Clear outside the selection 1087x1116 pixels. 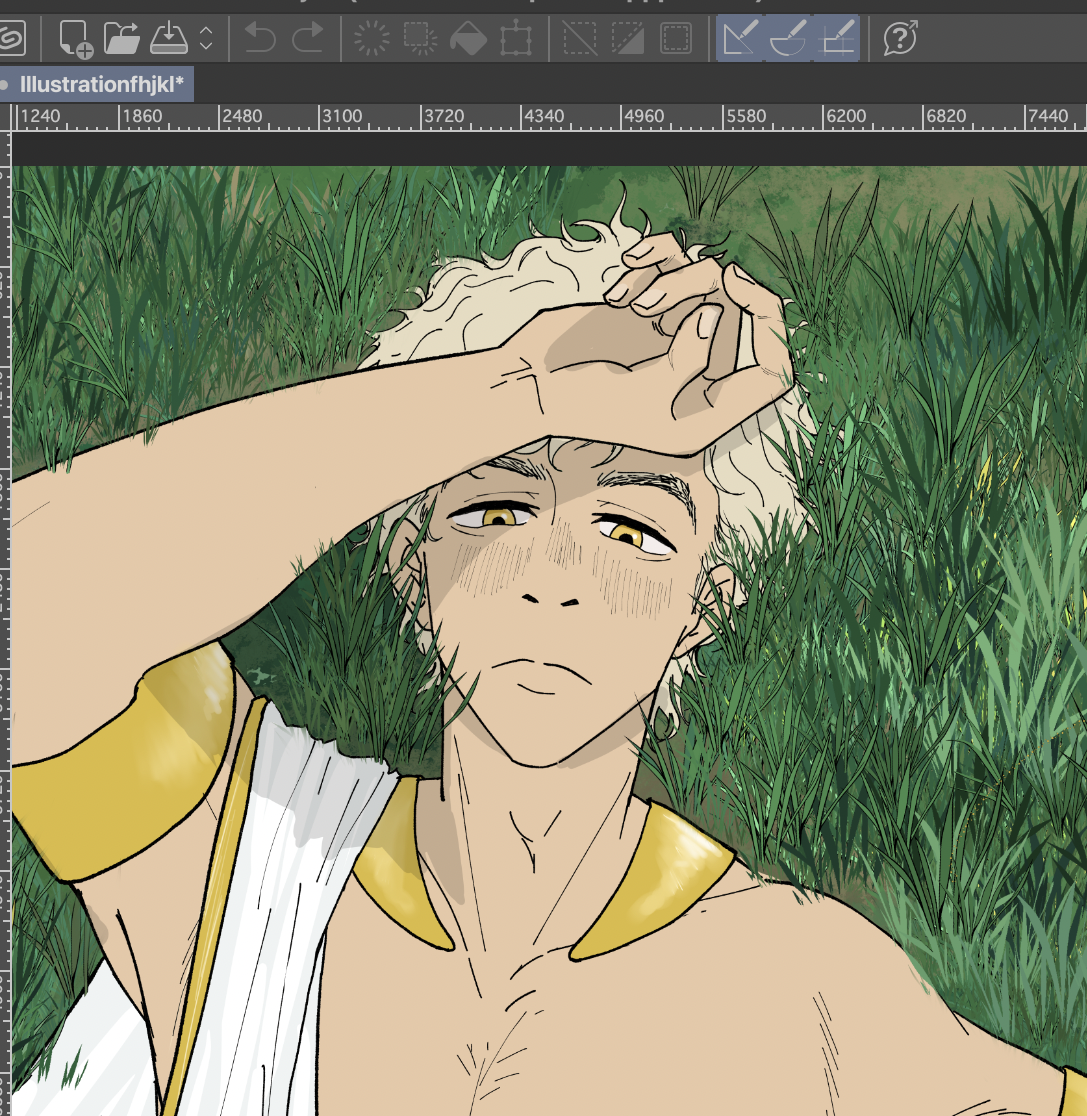pos(420,38)
